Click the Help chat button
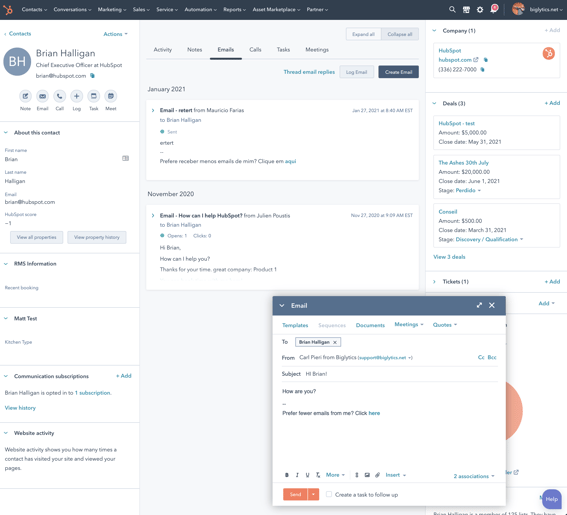The image size is (567, 515). point(551,499)
